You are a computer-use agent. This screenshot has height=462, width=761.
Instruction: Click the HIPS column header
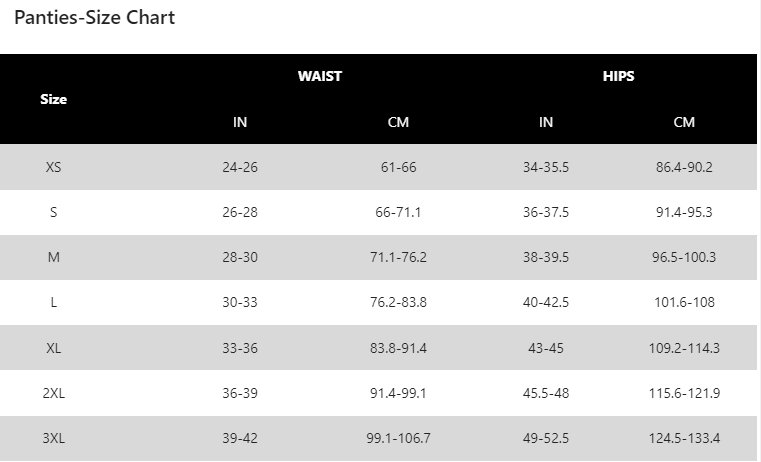point(618,76)
